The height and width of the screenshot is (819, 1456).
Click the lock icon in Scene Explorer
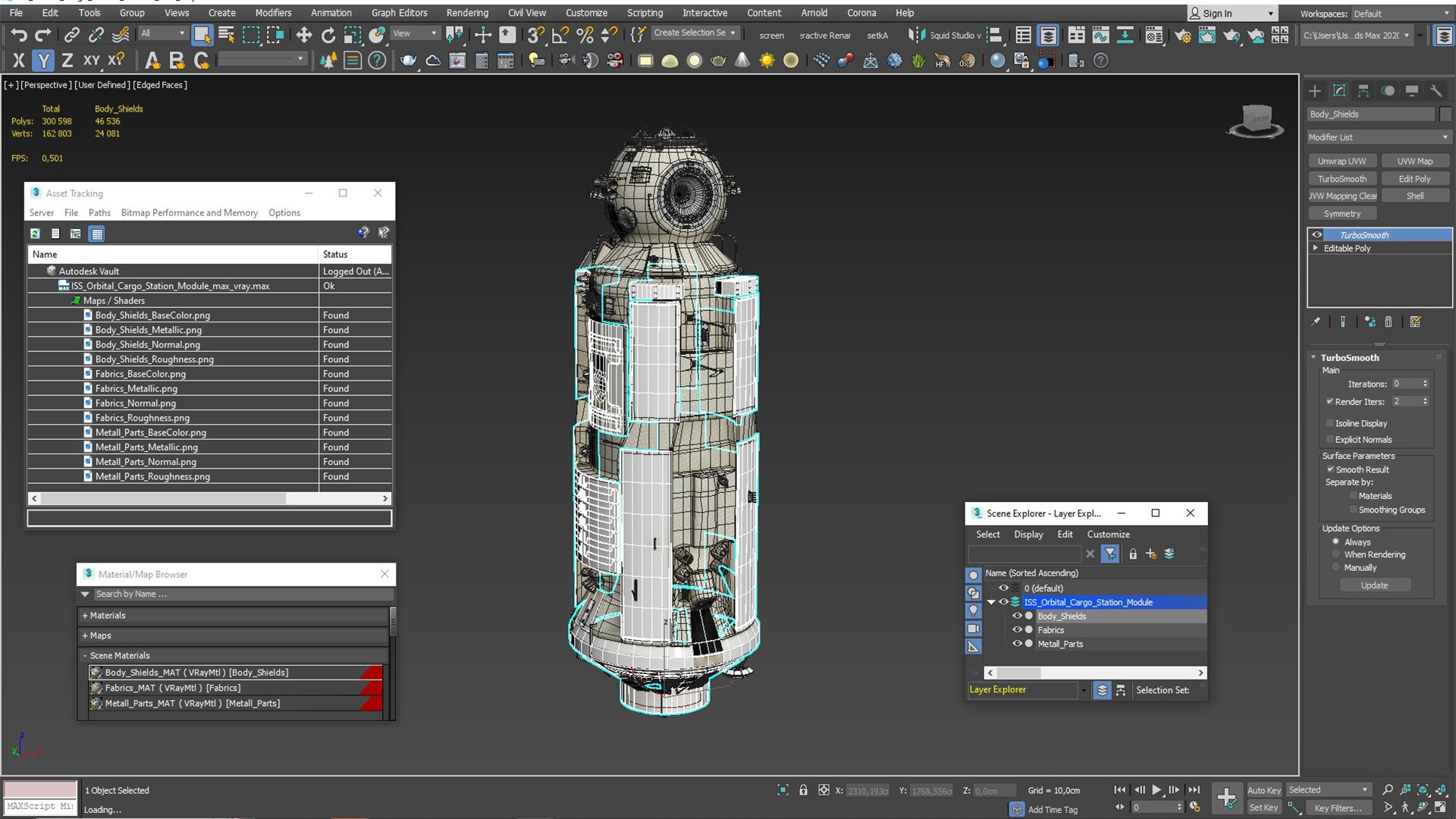(1133, 554)
